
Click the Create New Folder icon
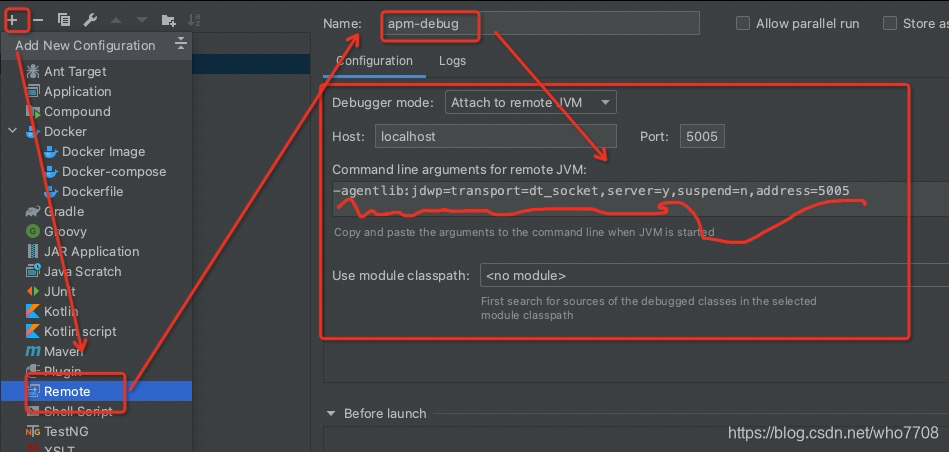(x=169, y=20)
